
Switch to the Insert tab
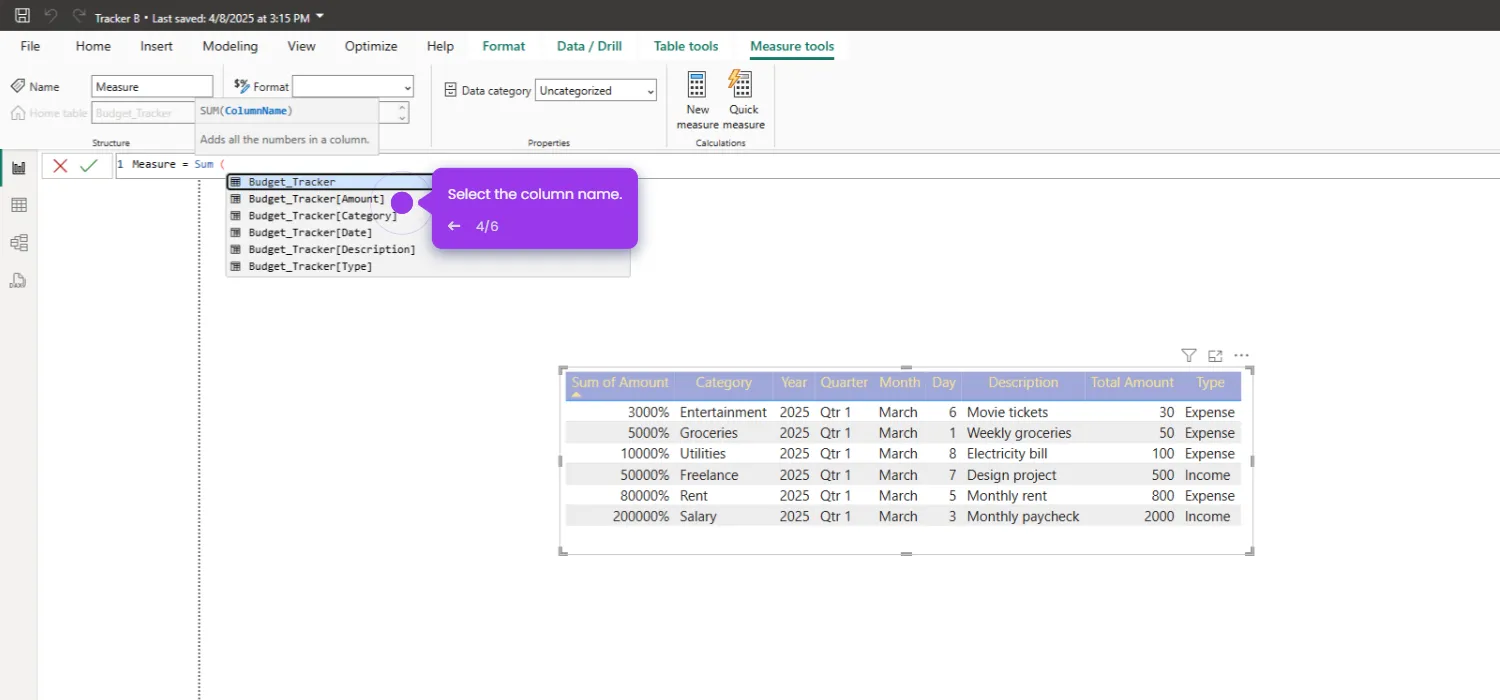click(156, 46)
